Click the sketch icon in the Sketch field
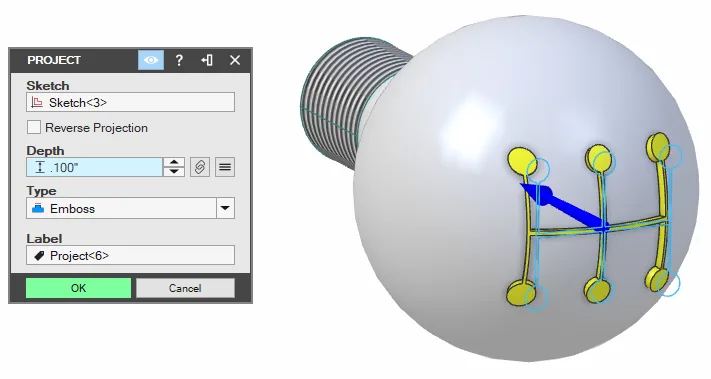This screenshot has width=711, height=379. pyautogui.click(x=37, y=102)
